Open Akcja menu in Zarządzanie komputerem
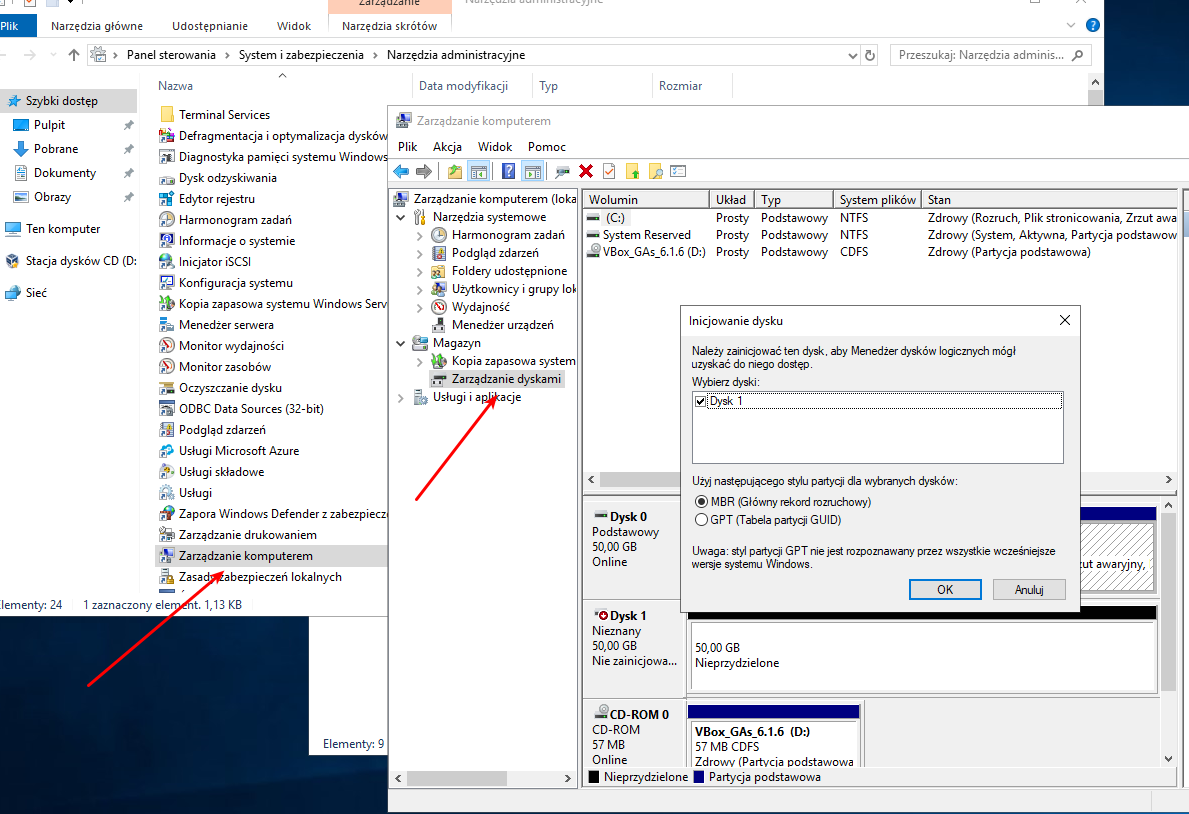 [x=447, y=146]
